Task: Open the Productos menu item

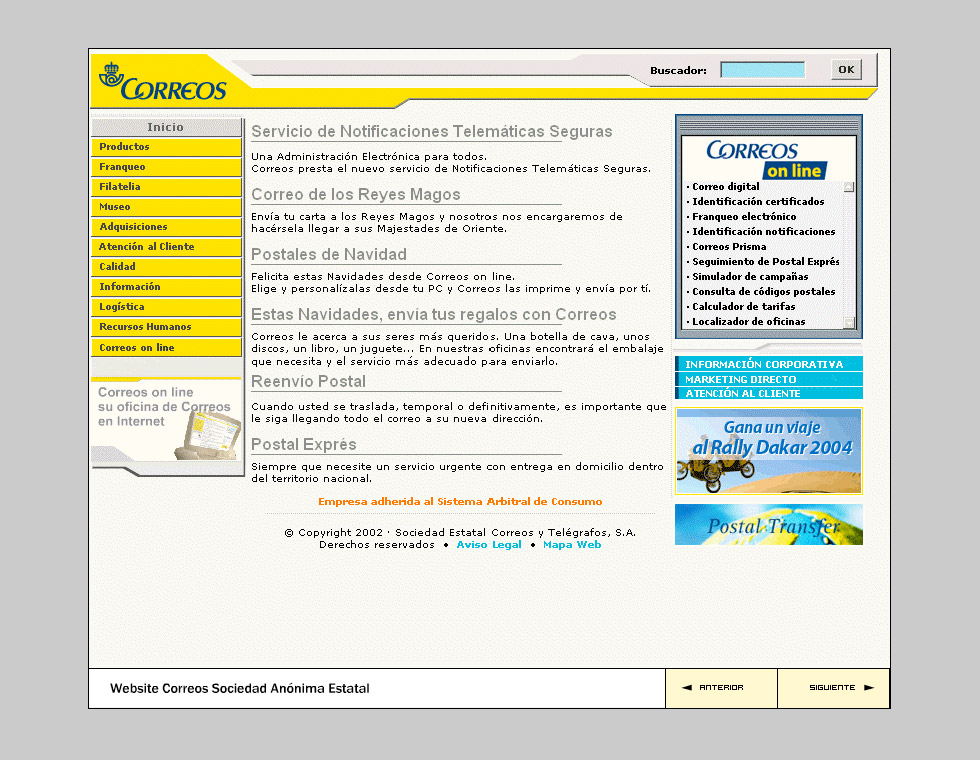Action: 166,147
